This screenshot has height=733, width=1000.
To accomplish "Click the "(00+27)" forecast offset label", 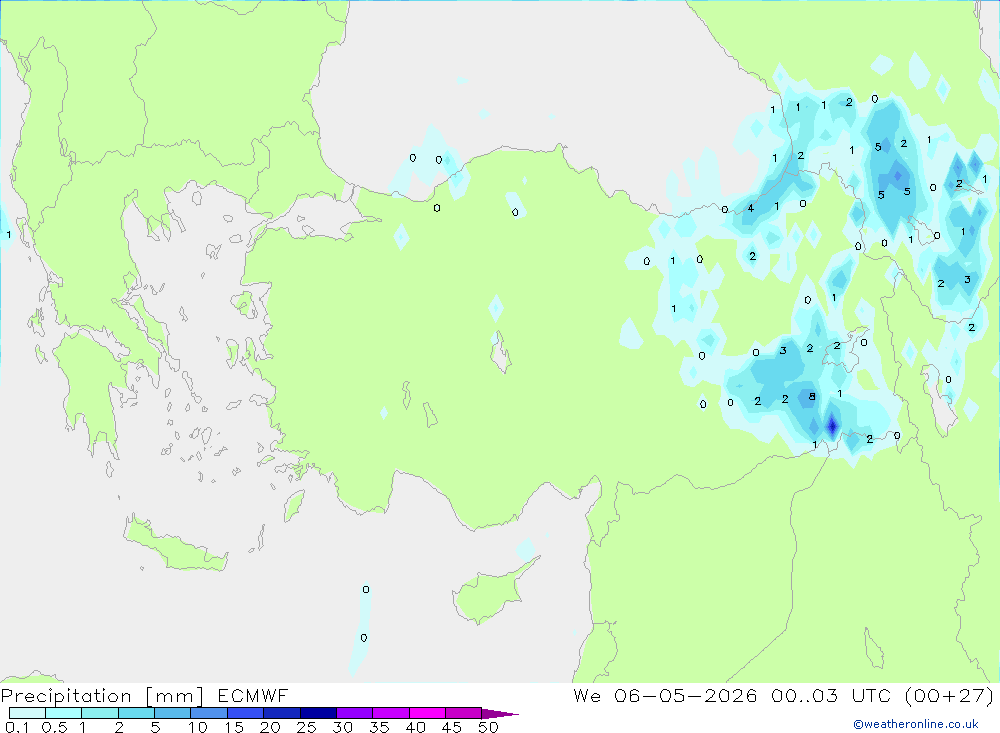I will pos(949,695).
